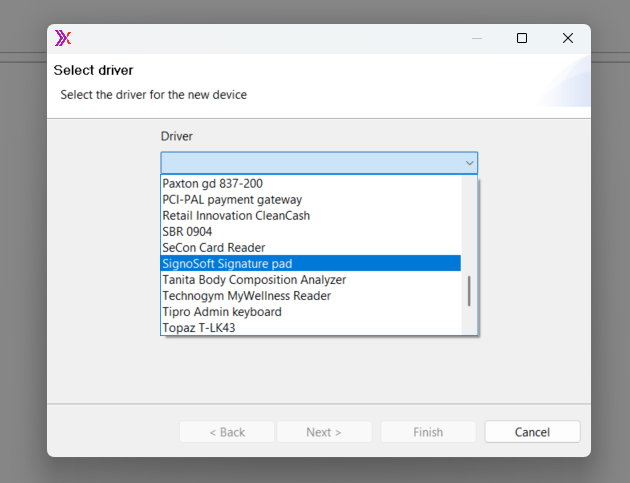Choose Technogym MyWellness Reader option
The width and height of the screenshot is (630, 483).
[x=246, y=296]
